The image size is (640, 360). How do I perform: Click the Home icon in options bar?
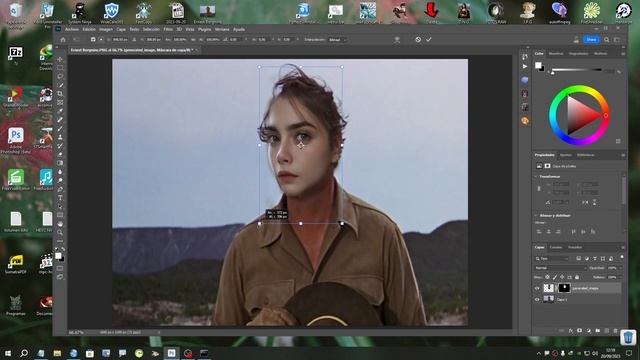pos(63,40)
